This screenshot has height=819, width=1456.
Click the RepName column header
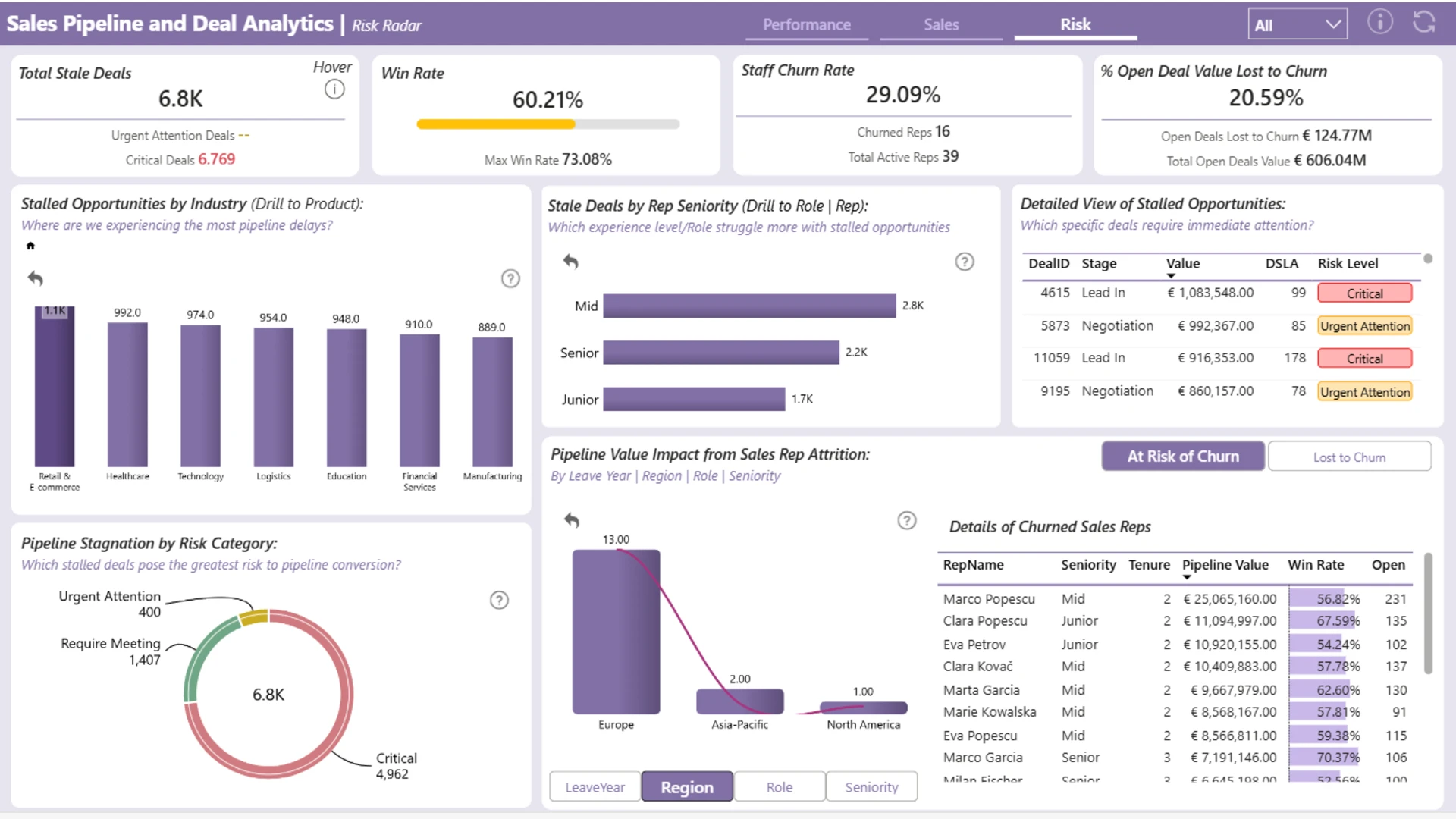tap(973, 565)
